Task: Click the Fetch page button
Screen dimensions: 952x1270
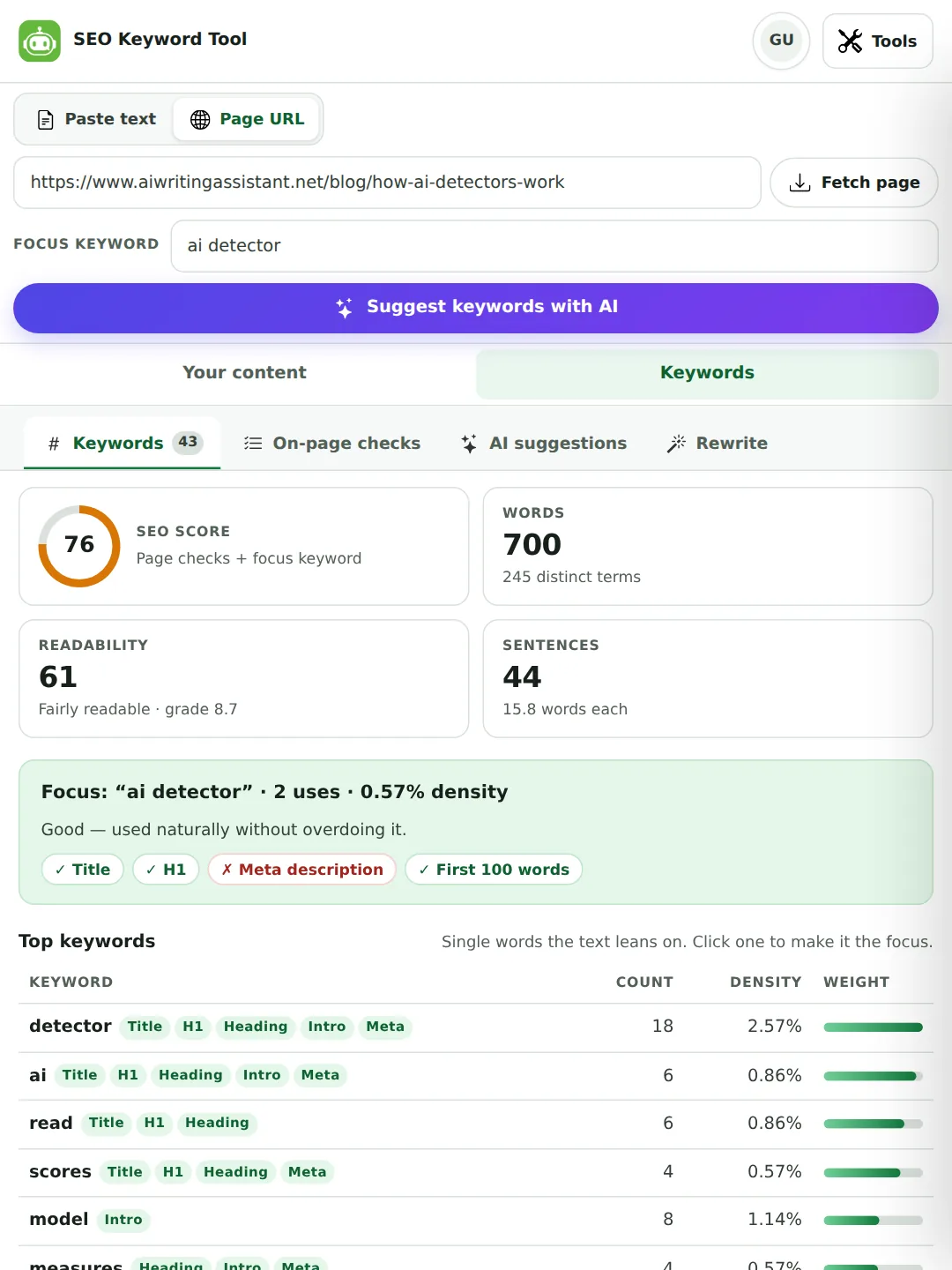Action: [x=853, y=183]
